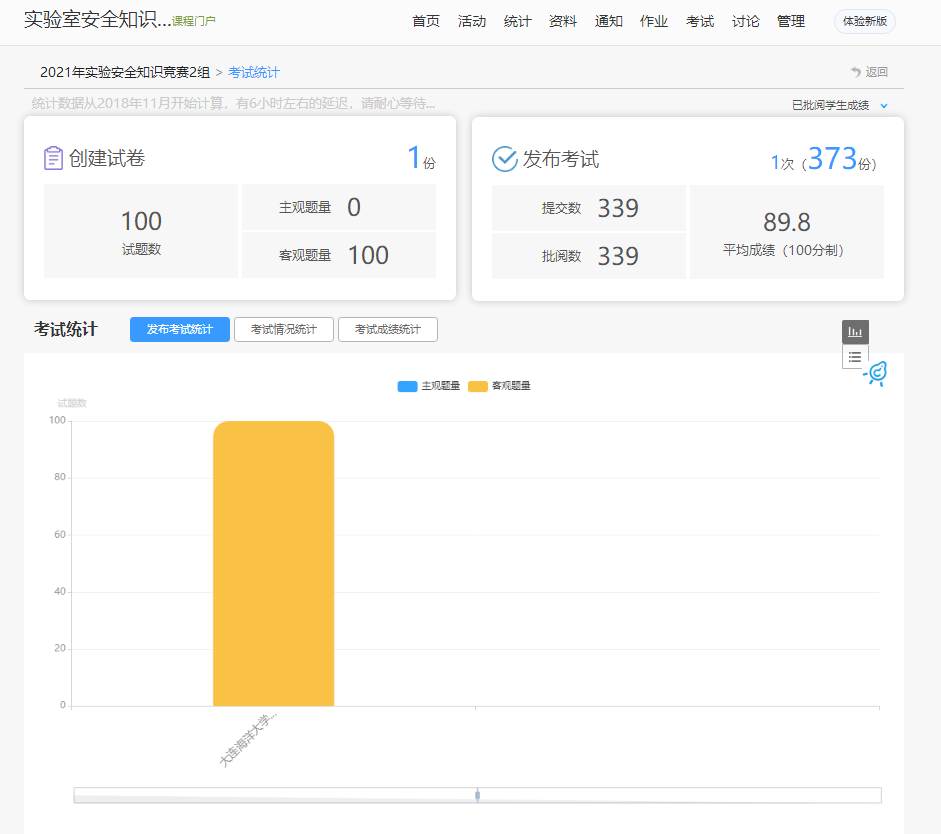Switch to list view icon
Image resolution: width=941 pixels, height=834 pixels.
(855, 357)
